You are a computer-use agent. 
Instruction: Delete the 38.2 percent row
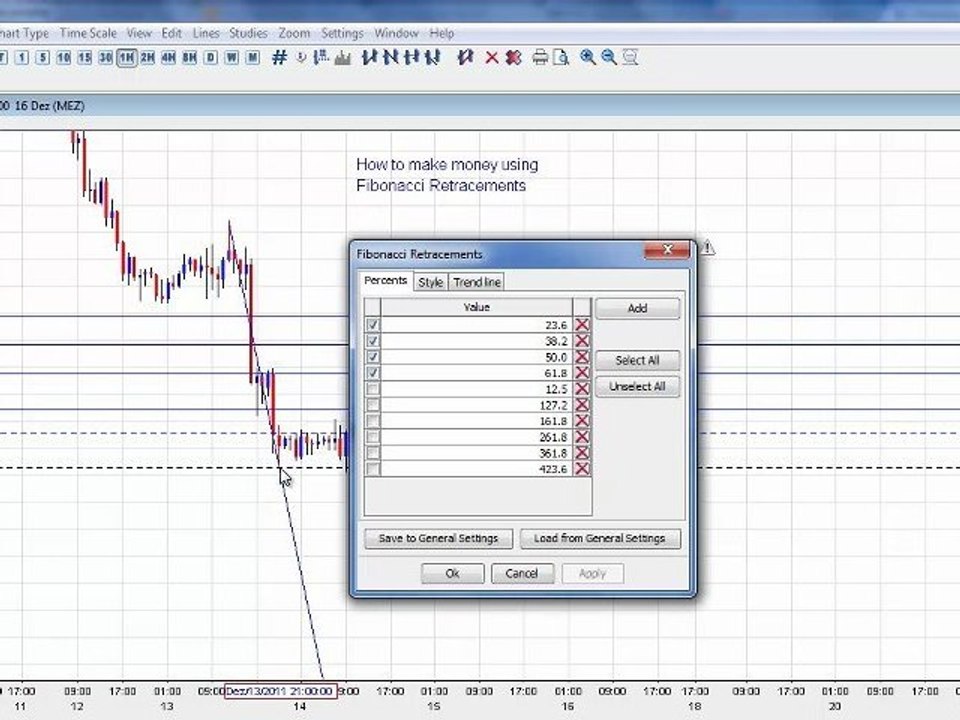pyautogui.click(x=582, y=341)
